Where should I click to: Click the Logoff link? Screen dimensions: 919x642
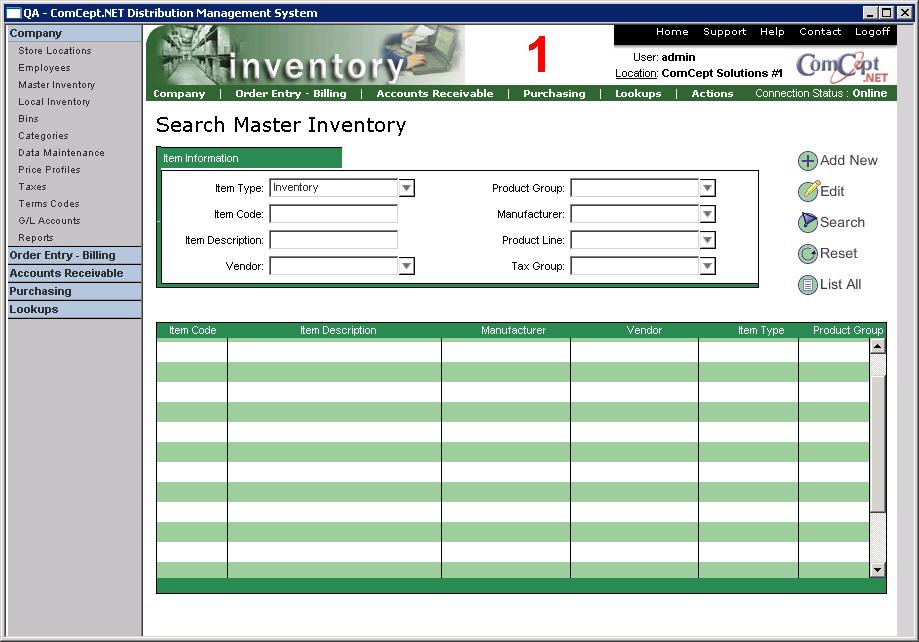tap(872, 32)
